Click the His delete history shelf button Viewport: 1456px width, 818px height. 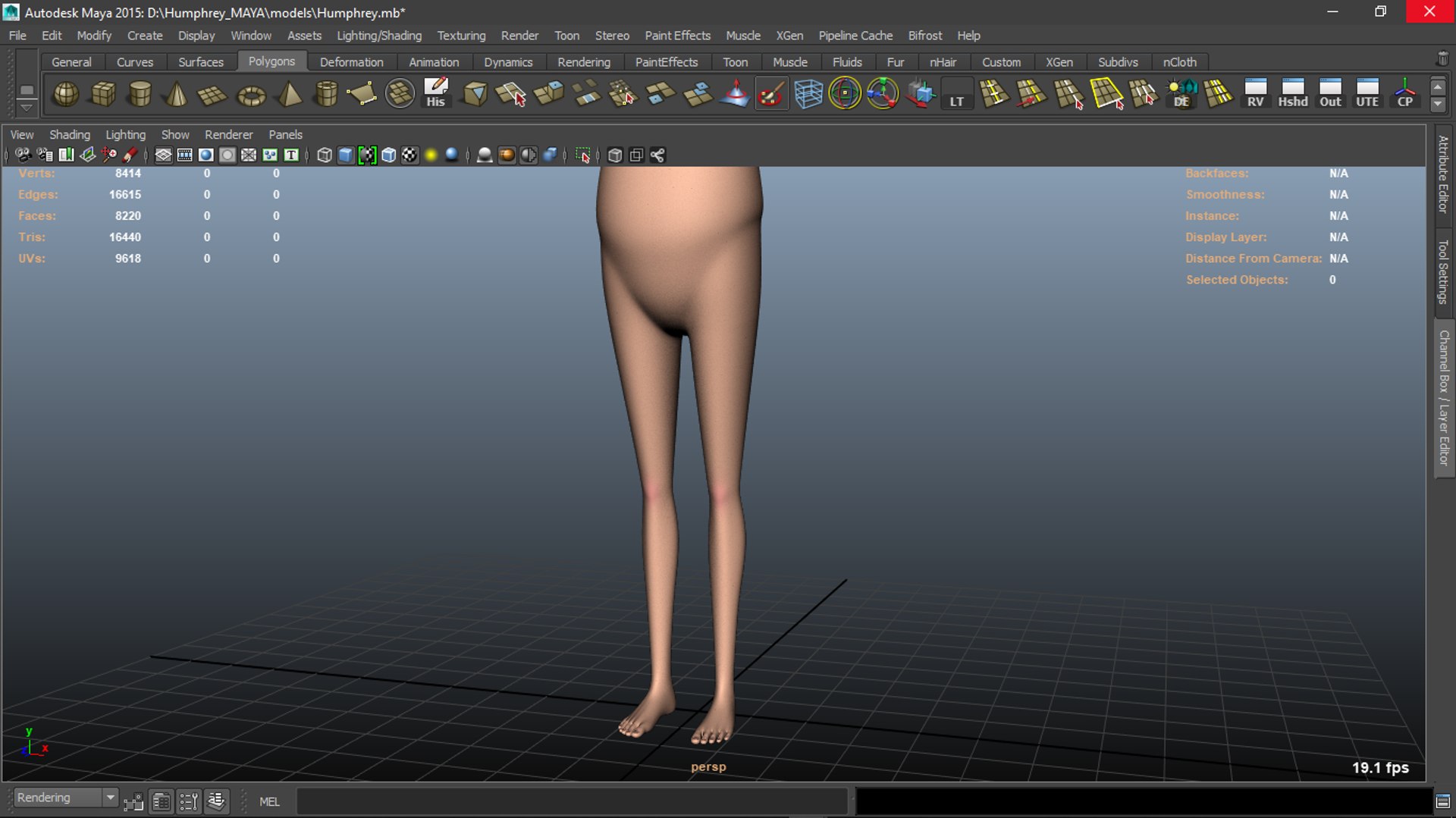point(436,94)
